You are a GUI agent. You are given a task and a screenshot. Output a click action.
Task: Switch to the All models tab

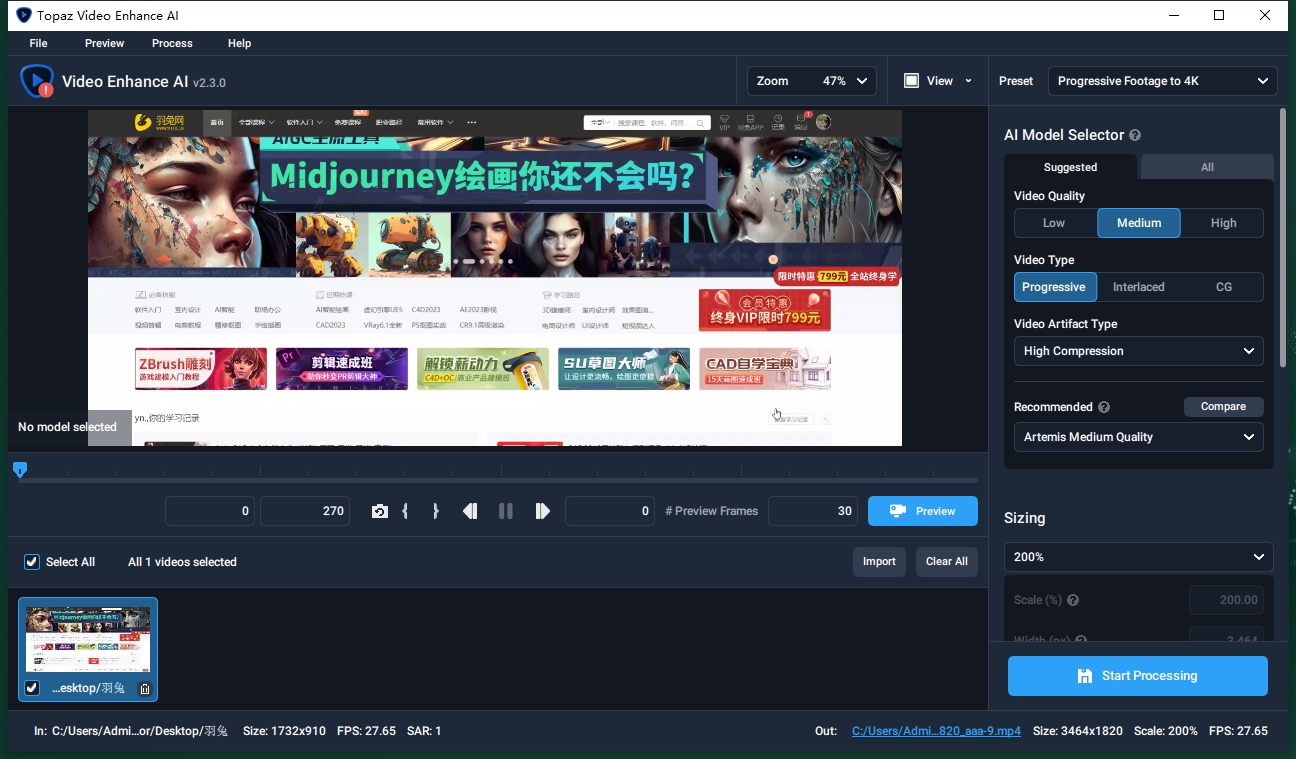tap(1207, 167)
